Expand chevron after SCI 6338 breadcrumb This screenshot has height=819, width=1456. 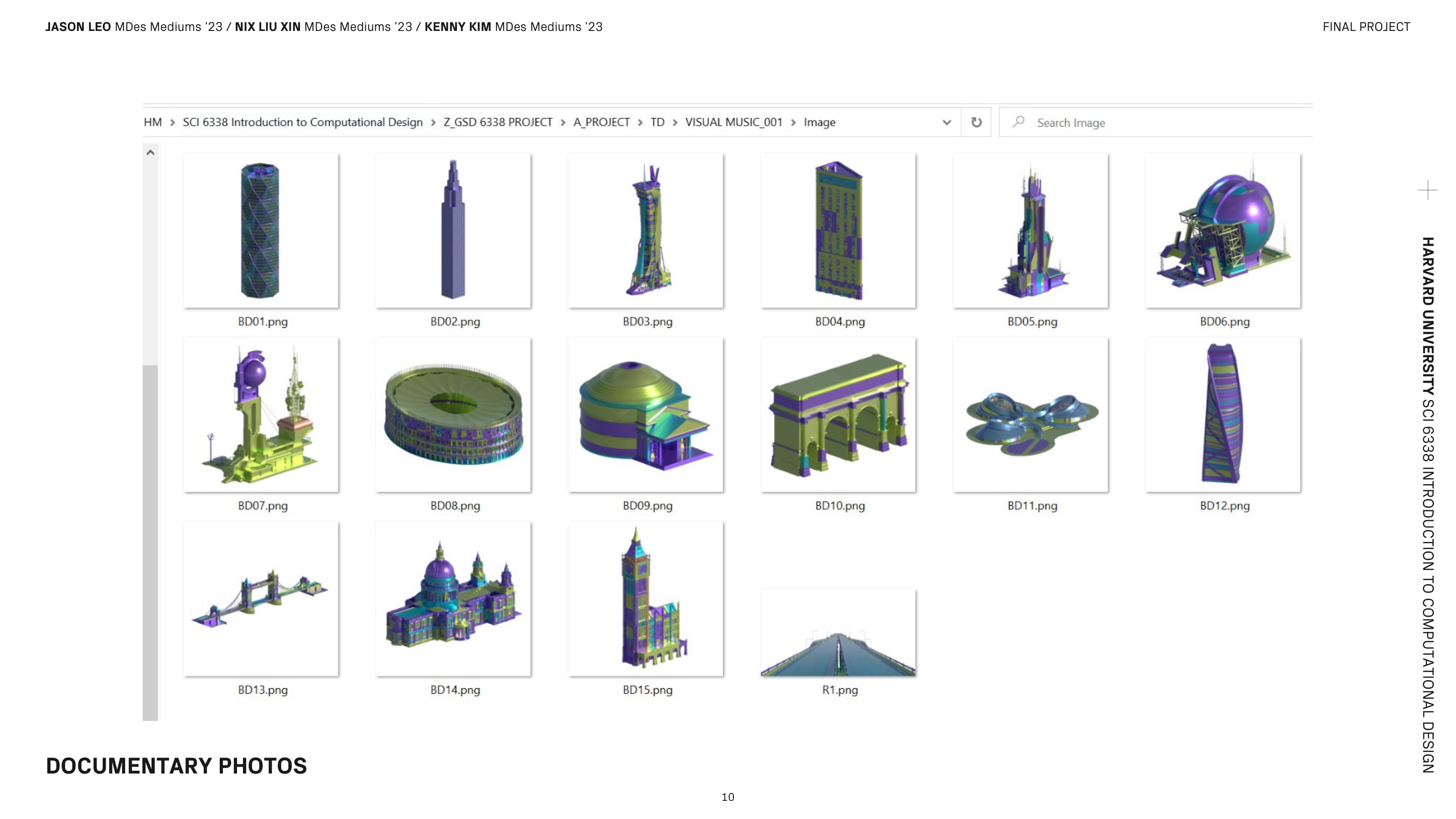tap(433, 123)
